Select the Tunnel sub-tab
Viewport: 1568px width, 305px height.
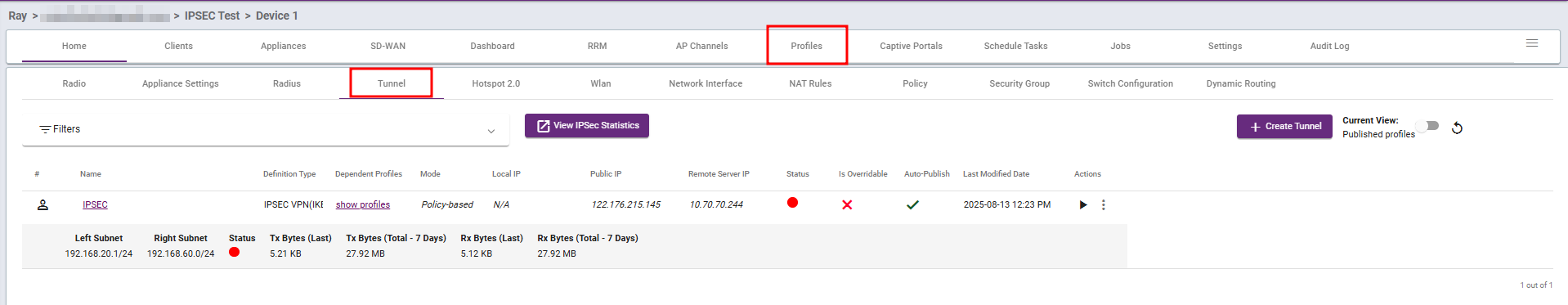pyautogui.click(x=392, y=83)
